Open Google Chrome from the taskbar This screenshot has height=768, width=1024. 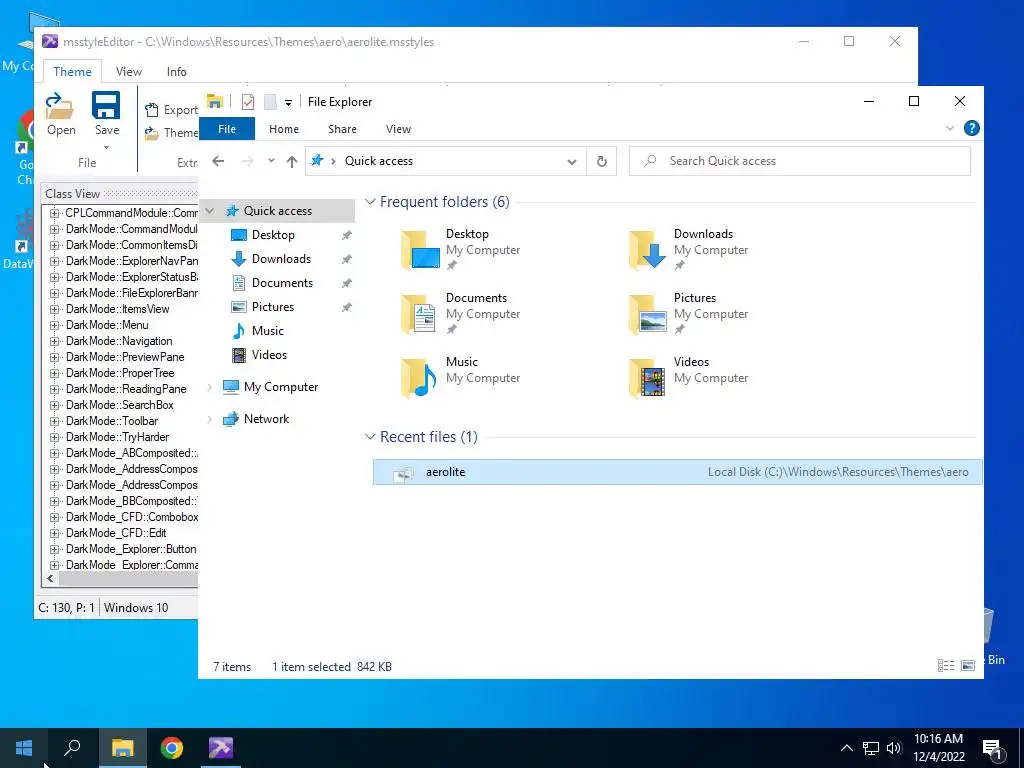172,748
